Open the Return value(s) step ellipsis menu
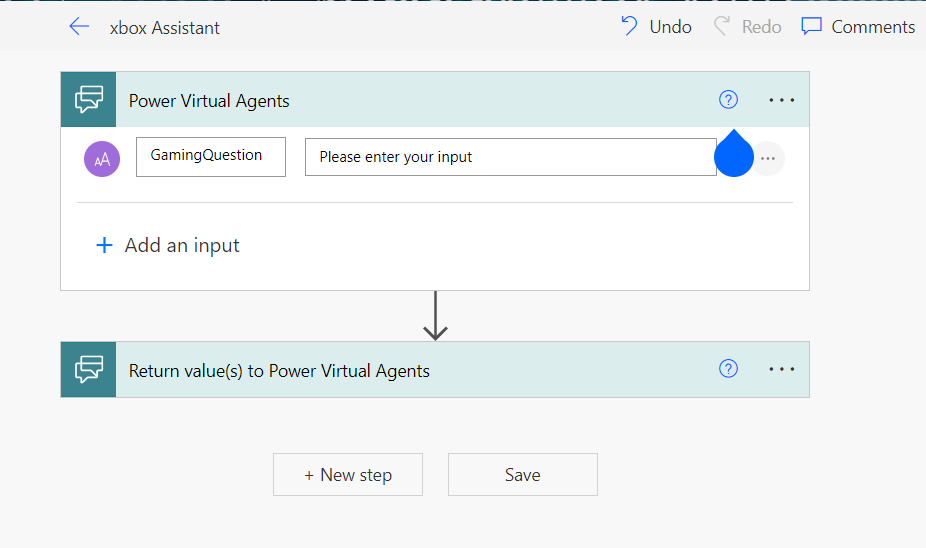Image resolution: width=926 pixels, height=548 pixels. tap(781, 370)
